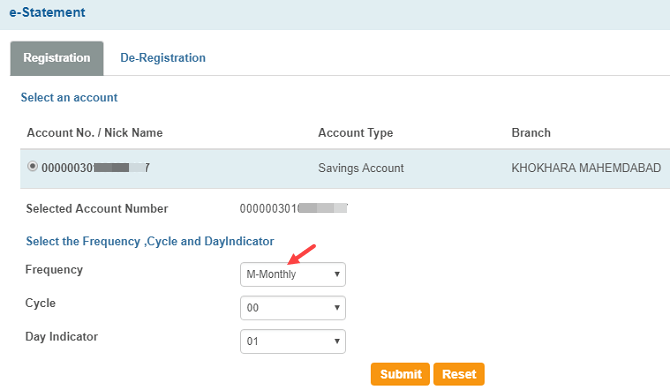Click the e-Statement page heading
The image size is (670, 390).
click(x=47, y=12)
